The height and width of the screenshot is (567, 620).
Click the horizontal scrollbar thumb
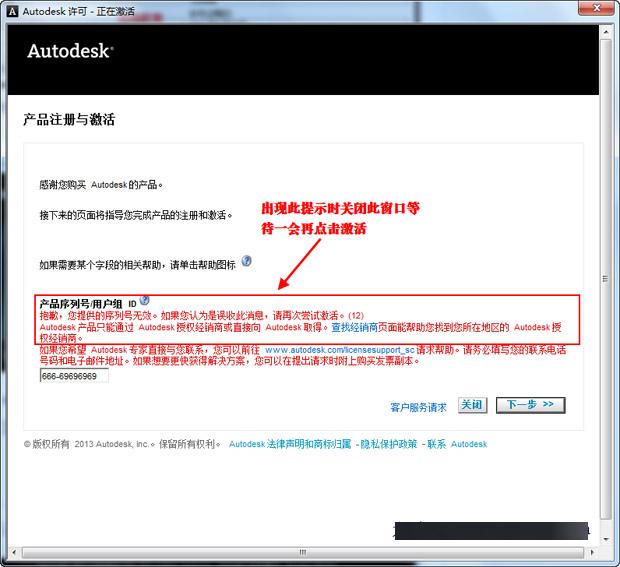tap(303, 552)
